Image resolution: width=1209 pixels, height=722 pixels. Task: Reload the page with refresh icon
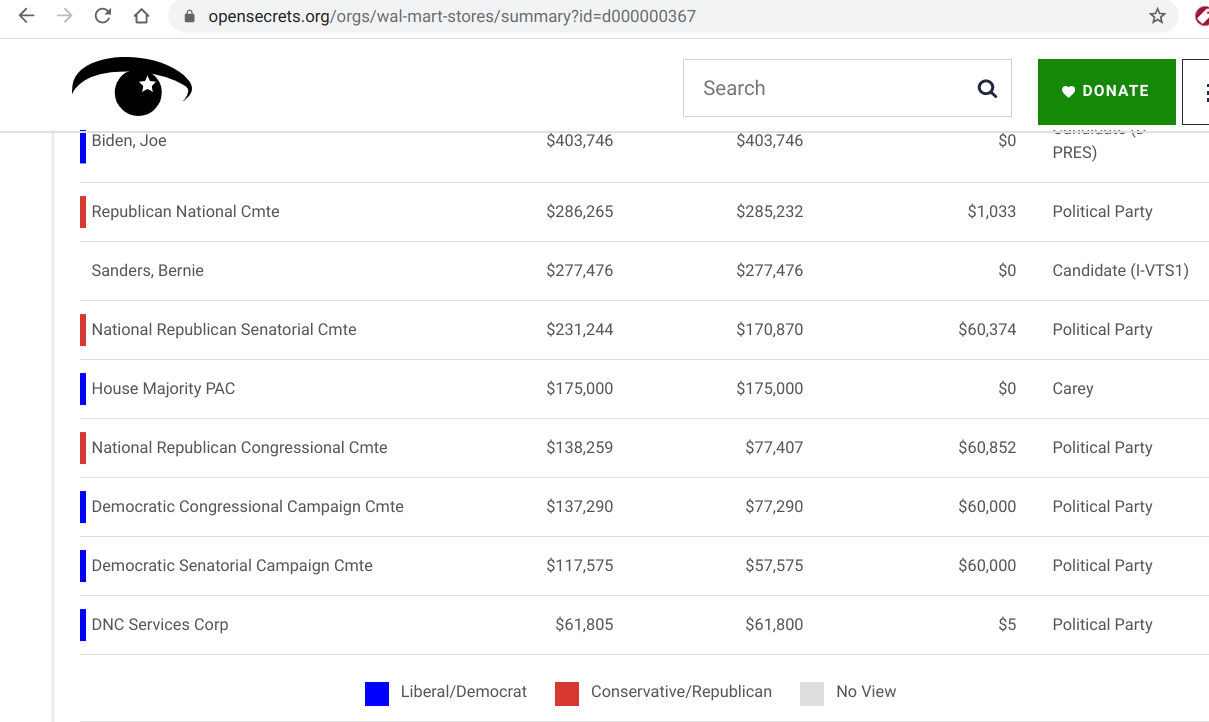click(102, 16)
